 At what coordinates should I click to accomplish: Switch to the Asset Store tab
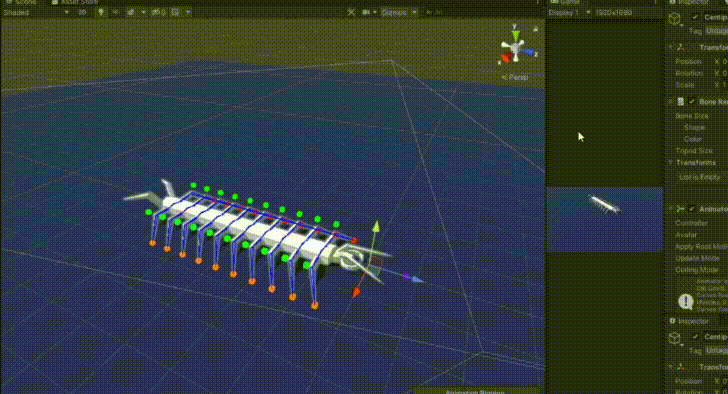click(75, 2)
